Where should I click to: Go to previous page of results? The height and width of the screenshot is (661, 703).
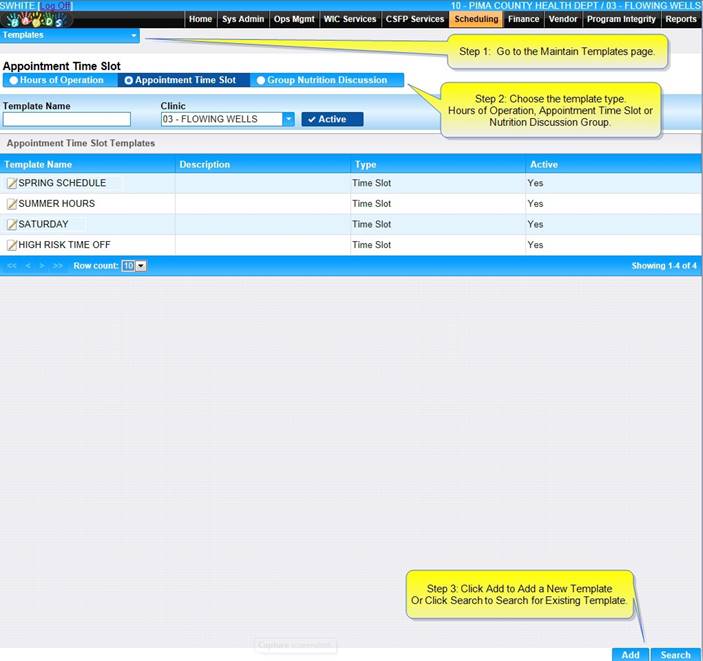pos(28,266)
